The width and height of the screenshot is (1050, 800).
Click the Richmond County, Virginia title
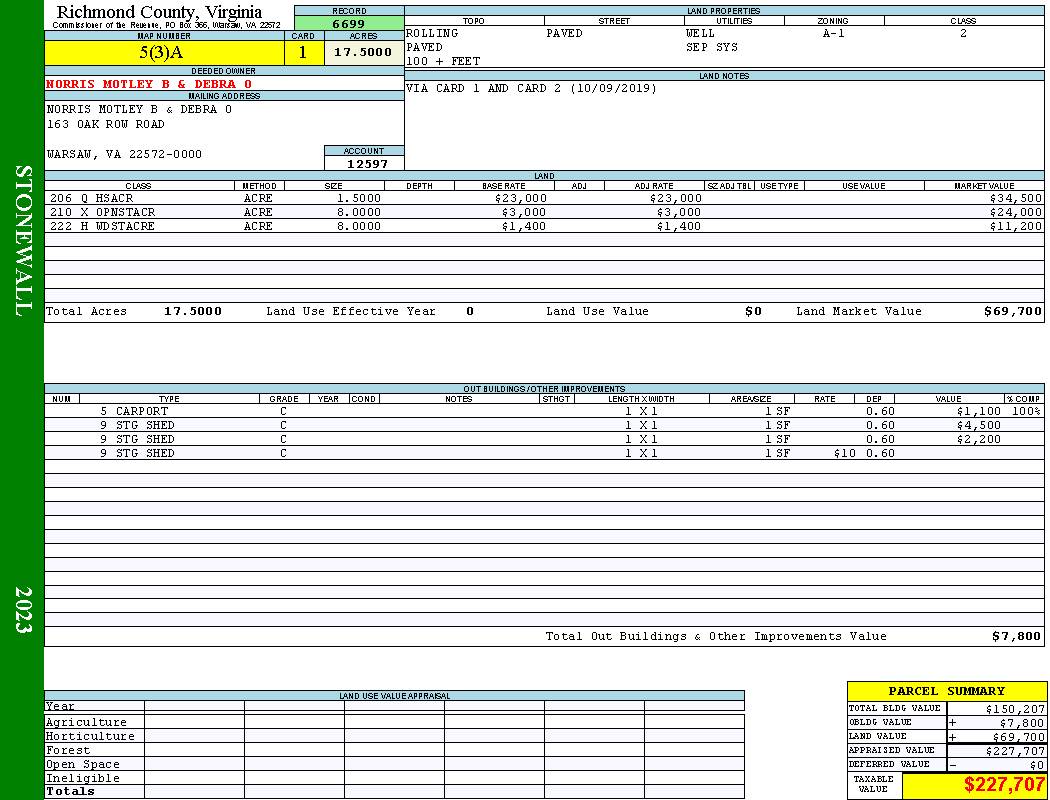click(159, 12)
